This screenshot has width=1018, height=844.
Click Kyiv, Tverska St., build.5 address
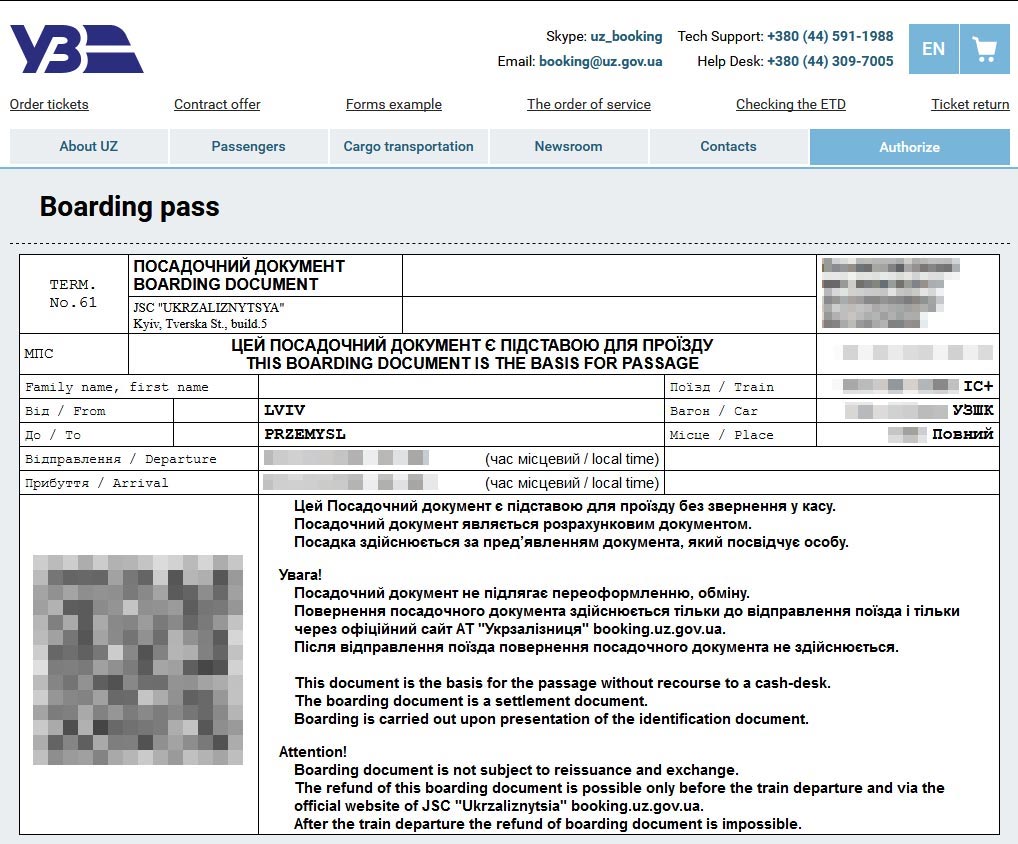coord(200,323)
